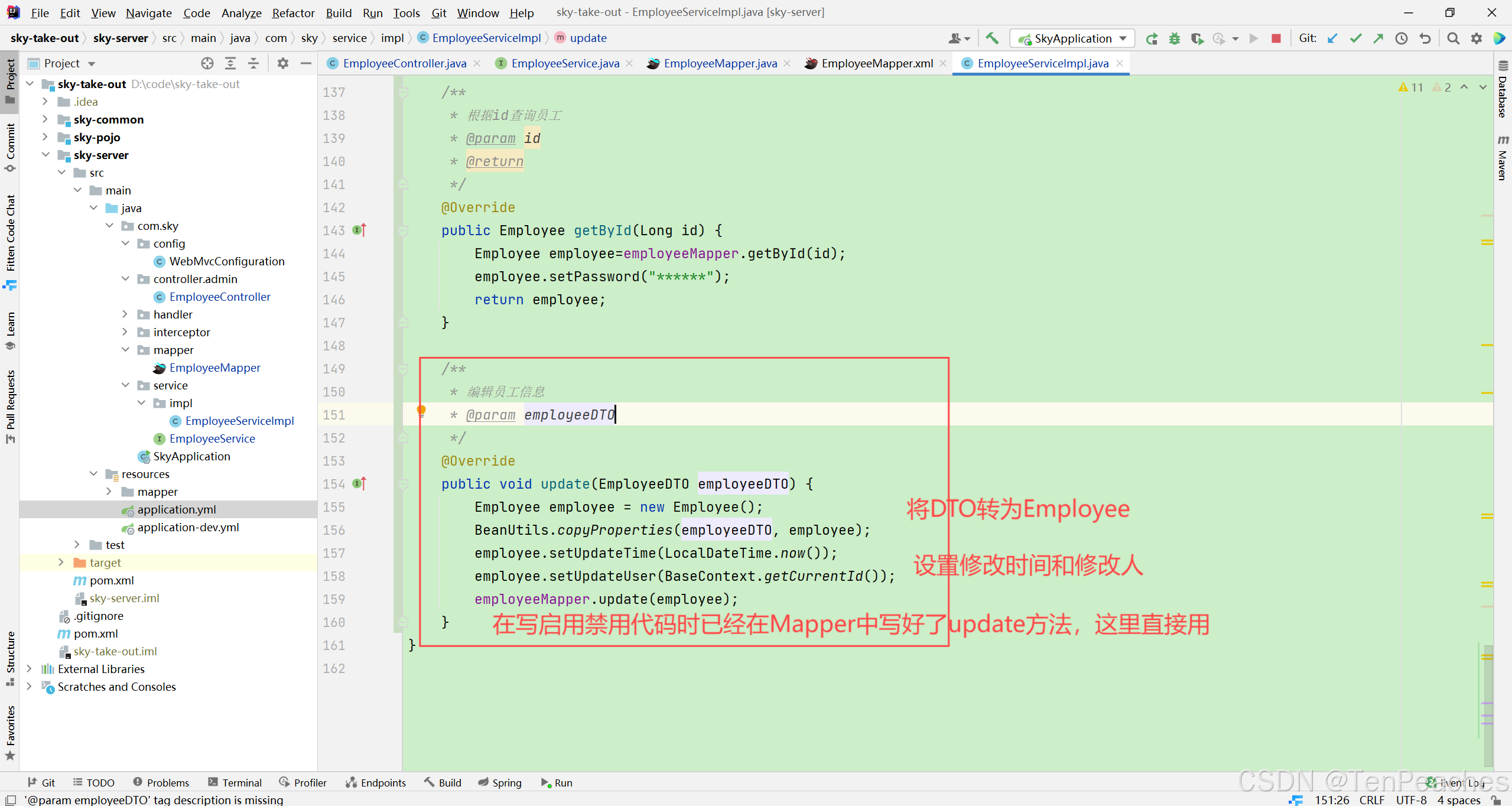Open application-dev.yml in the project tree
Image resolution: width=1512 pixels, height=806 pixels.
[x=188, y=527]
